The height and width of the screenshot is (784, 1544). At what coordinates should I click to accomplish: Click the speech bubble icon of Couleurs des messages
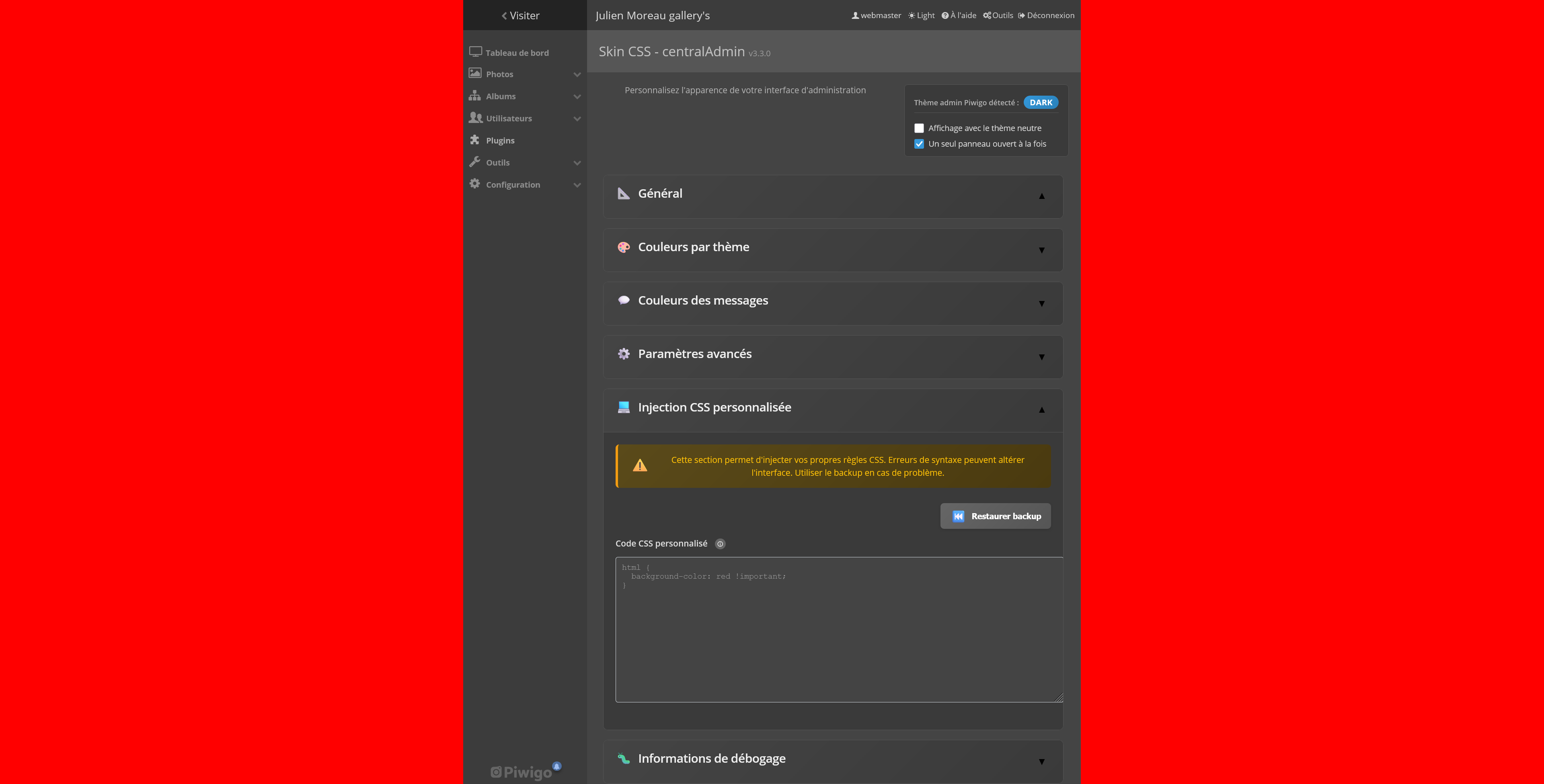point(623,300)
